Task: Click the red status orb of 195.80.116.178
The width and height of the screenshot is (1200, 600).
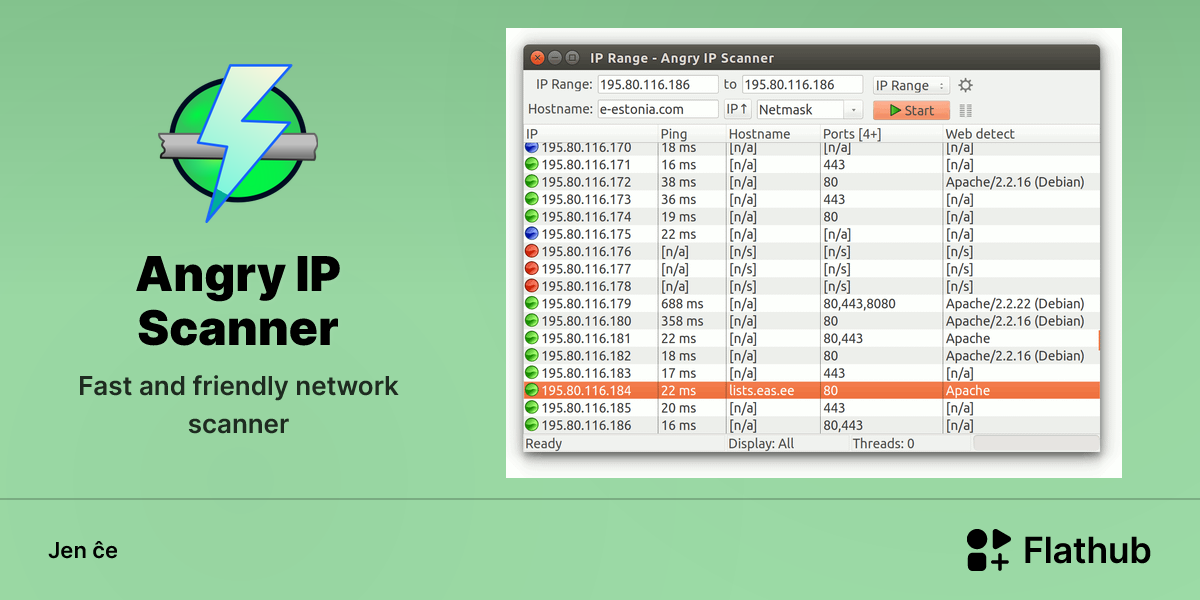Action: [531, 286]
